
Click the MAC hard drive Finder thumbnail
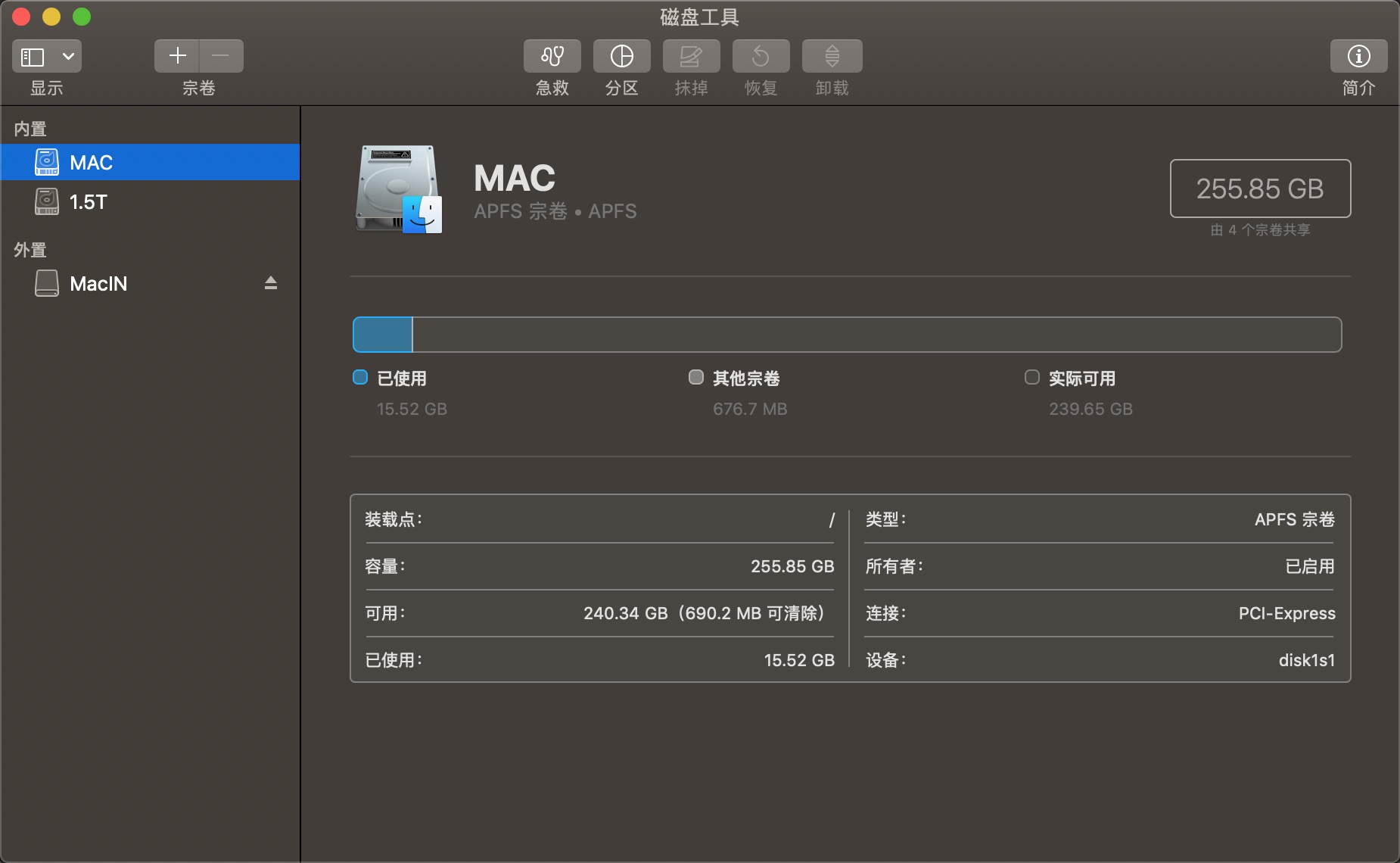399,189
